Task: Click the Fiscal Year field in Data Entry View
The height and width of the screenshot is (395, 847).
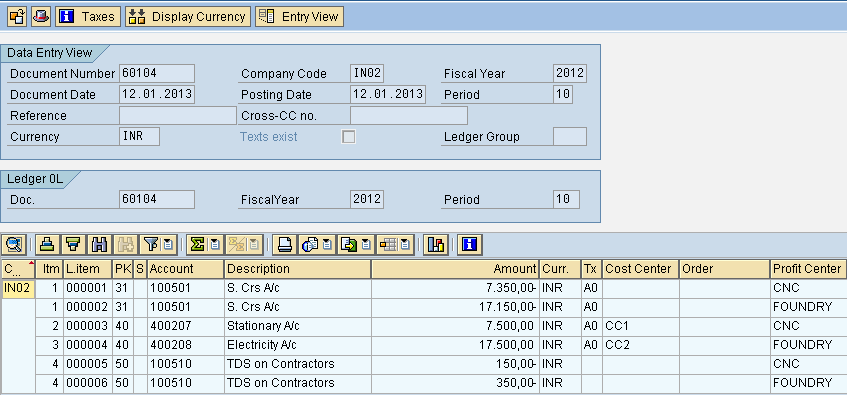Action: coord(570,73)
